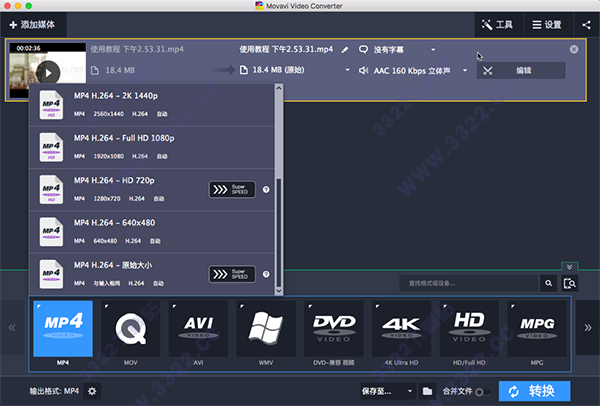This screenshot has width=600, height=406.
Task: Select preset MP4 H.264 – 原始大小
Action: (152, 274)
